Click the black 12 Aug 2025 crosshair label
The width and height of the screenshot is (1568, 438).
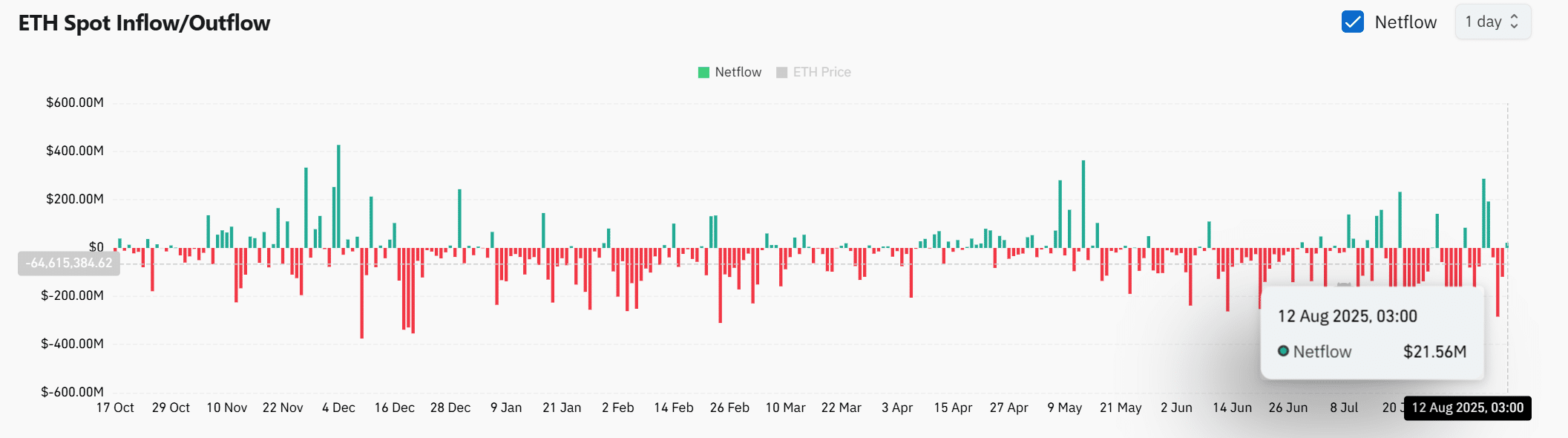coord(1467,408)
